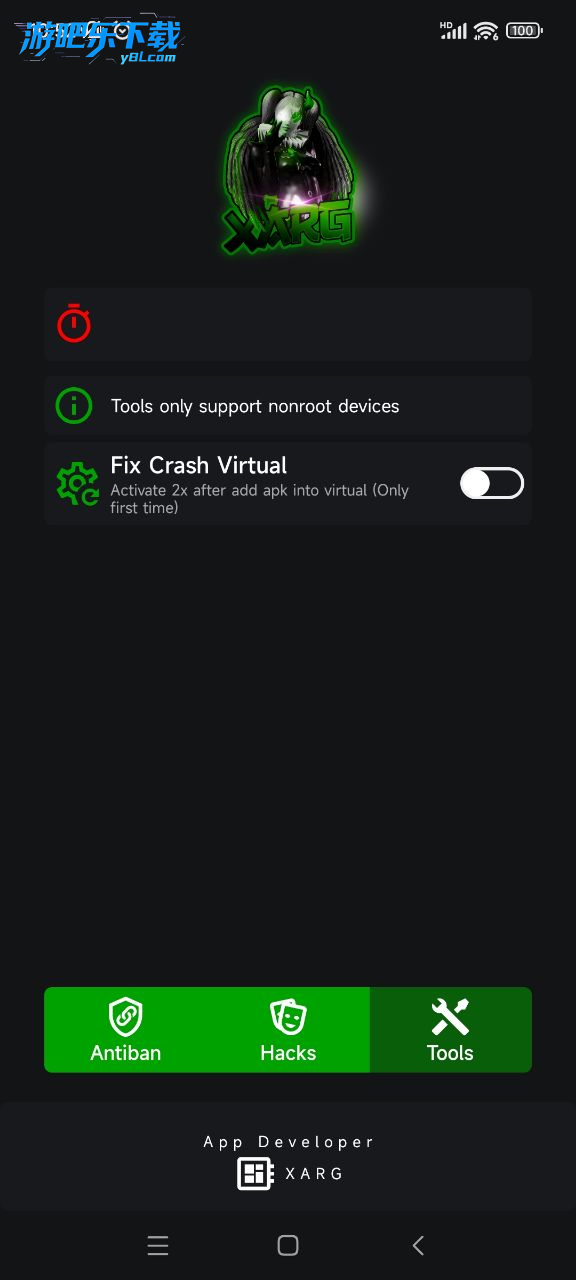Tap the wrench and screwdriver icon
Image resolution: width=576 pixels, height=1280 pixels.
pyautogui.click(x=450, y=1017)
